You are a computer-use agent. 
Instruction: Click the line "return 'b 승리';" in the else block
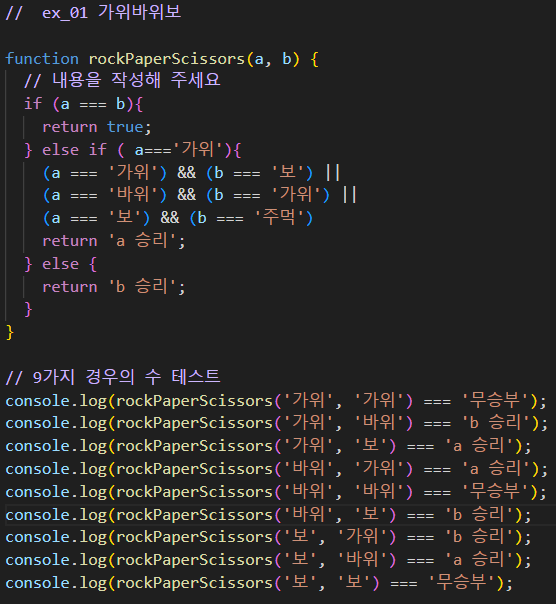114,287
